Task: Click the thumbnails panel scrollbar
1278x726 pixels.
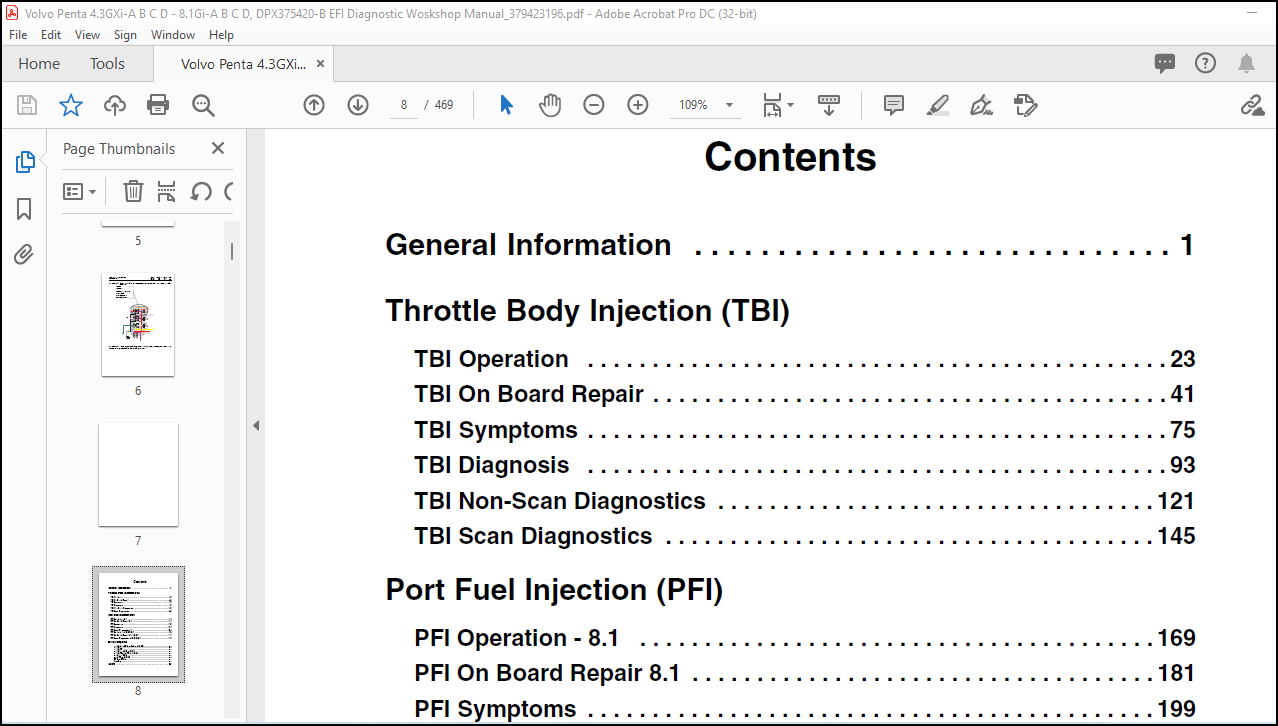Action: 232,251
